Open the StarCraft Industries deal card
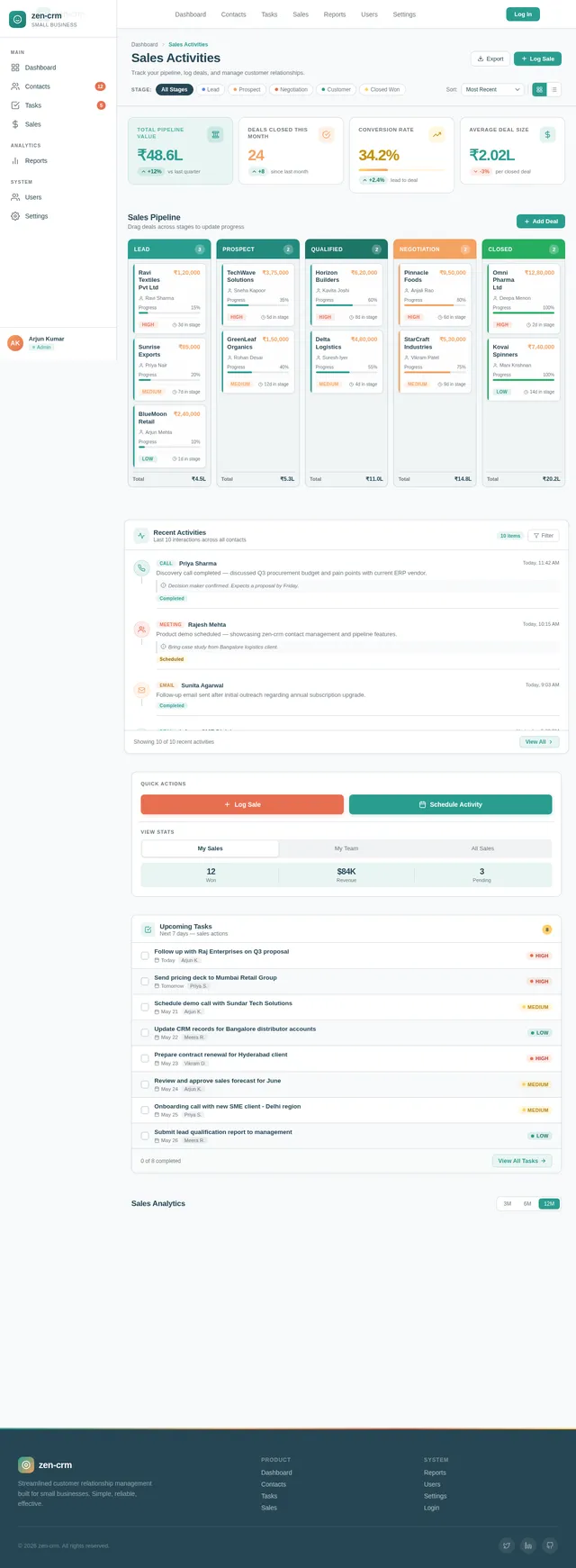576x1568 pixels. click(436, 361)
